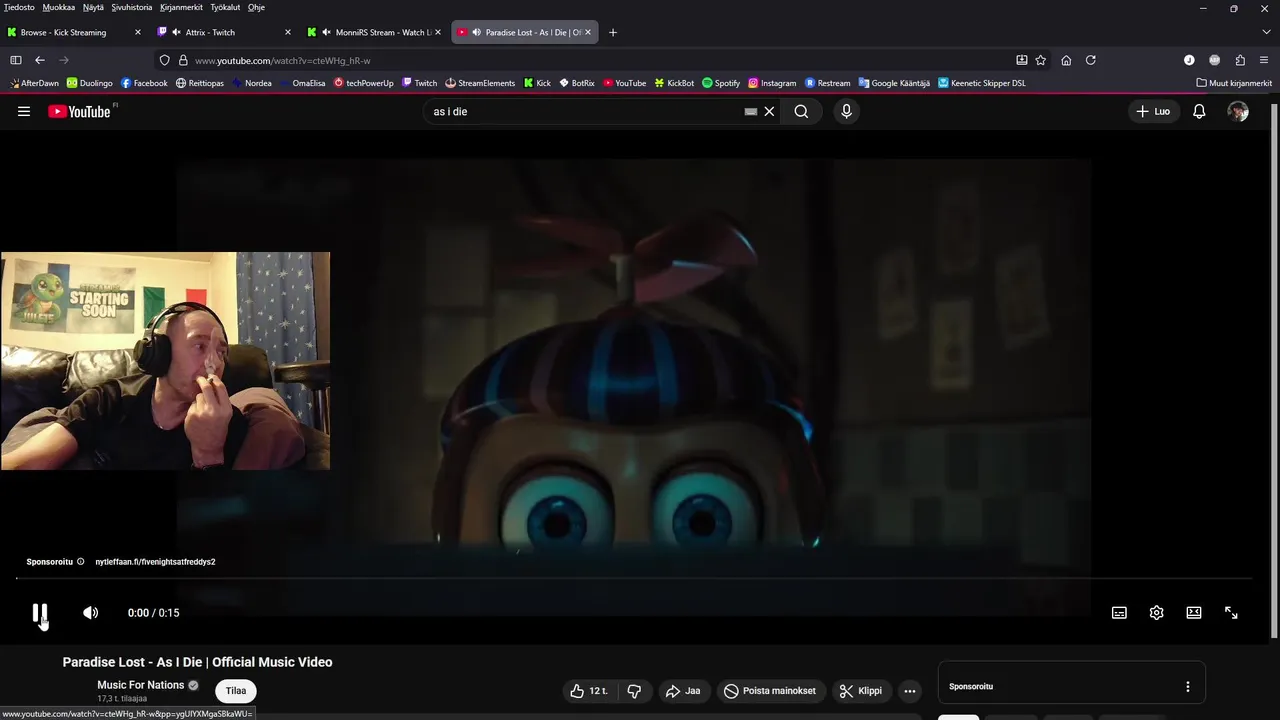Pause the YouTube video
1280x720 pixels.
pos(40,613)
